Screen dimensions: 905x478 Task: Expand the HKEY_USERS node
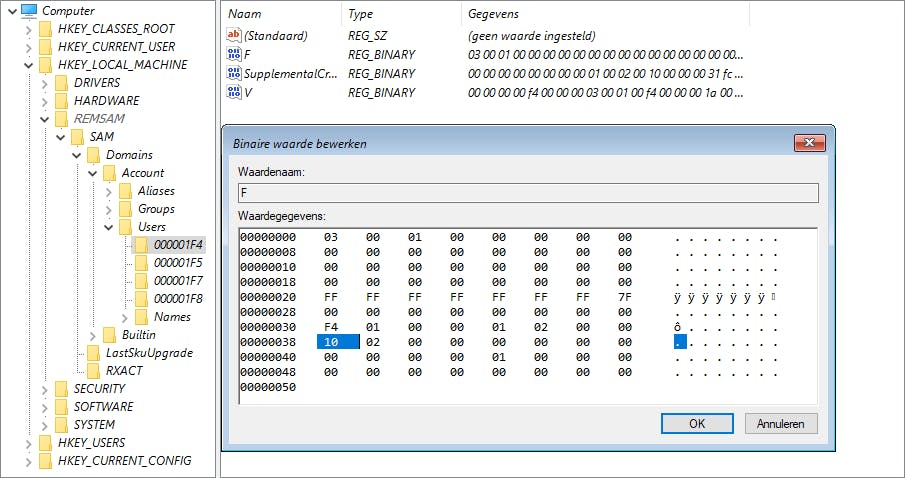(29, 443)
